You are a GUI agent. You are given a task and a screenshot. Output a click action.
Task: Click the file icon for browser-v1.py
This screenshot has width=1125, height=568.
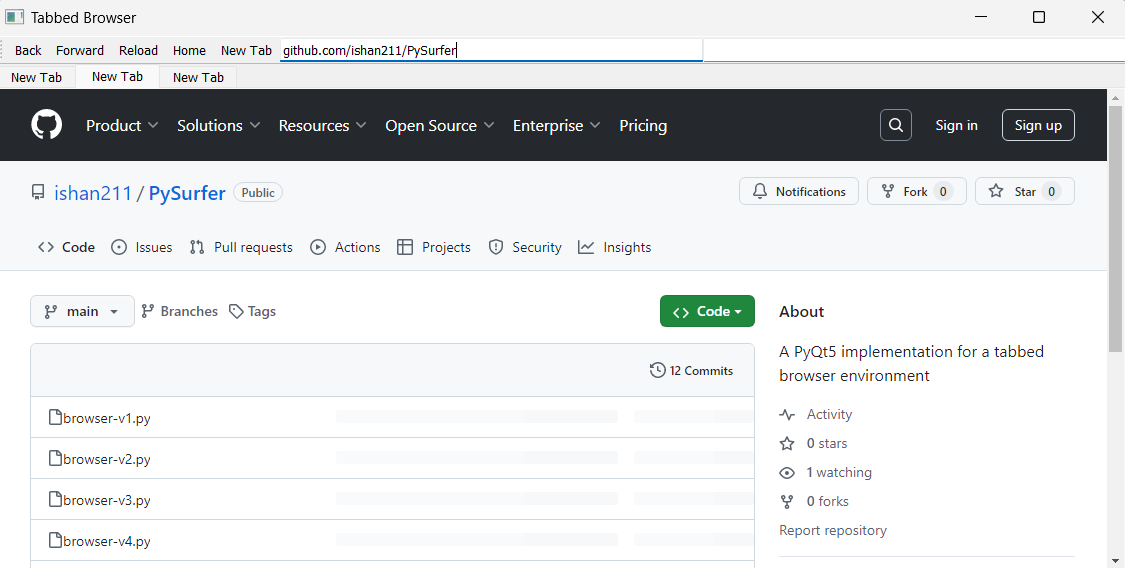click(x=55, y=417)
